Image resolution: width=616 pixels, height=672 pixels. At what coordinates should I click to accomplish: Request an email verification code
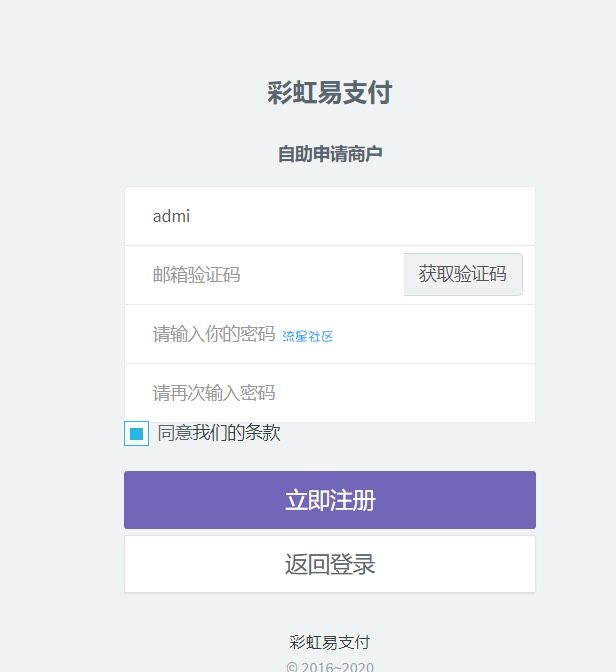463,274
